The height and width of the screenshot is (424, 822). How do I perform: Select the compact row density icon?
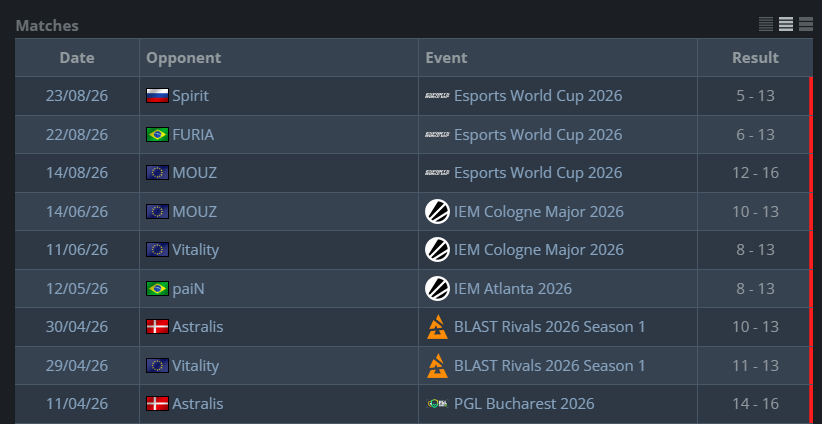pos(766,24)
